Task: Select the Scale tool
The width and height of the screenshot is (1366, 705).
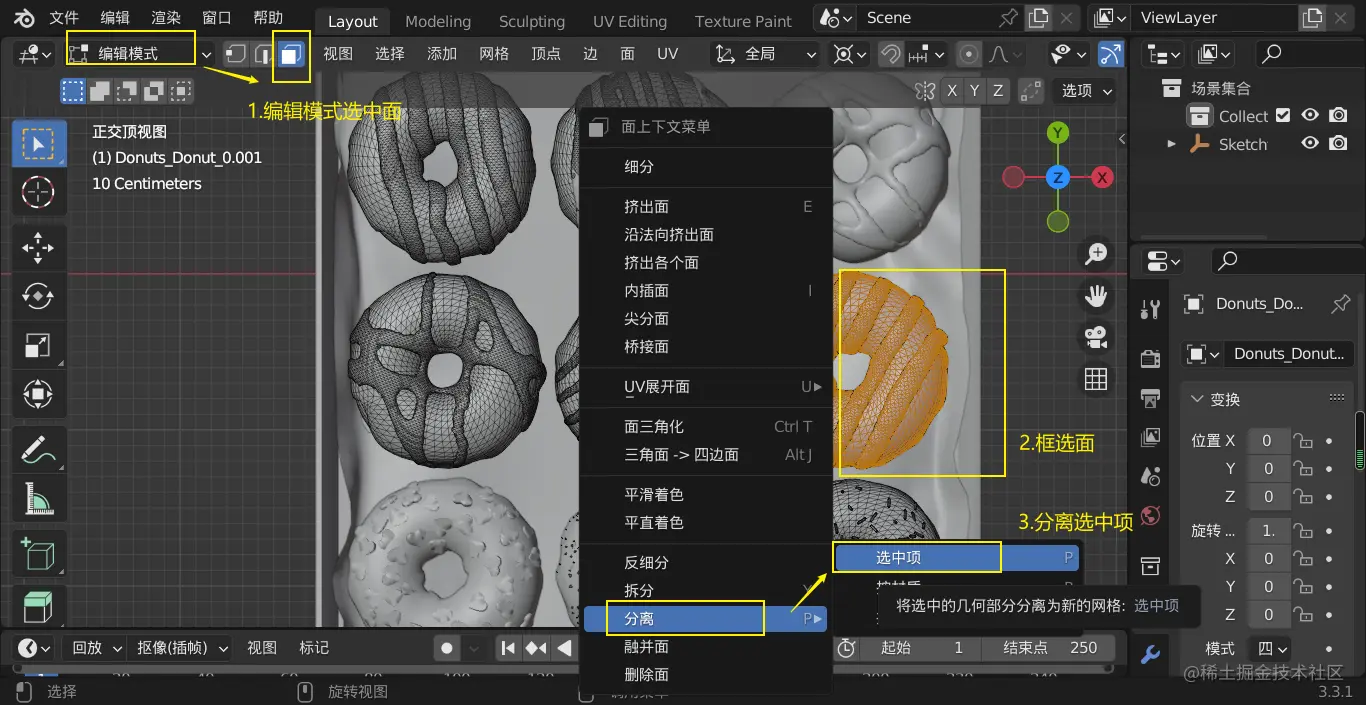Action: click(39, 345)
